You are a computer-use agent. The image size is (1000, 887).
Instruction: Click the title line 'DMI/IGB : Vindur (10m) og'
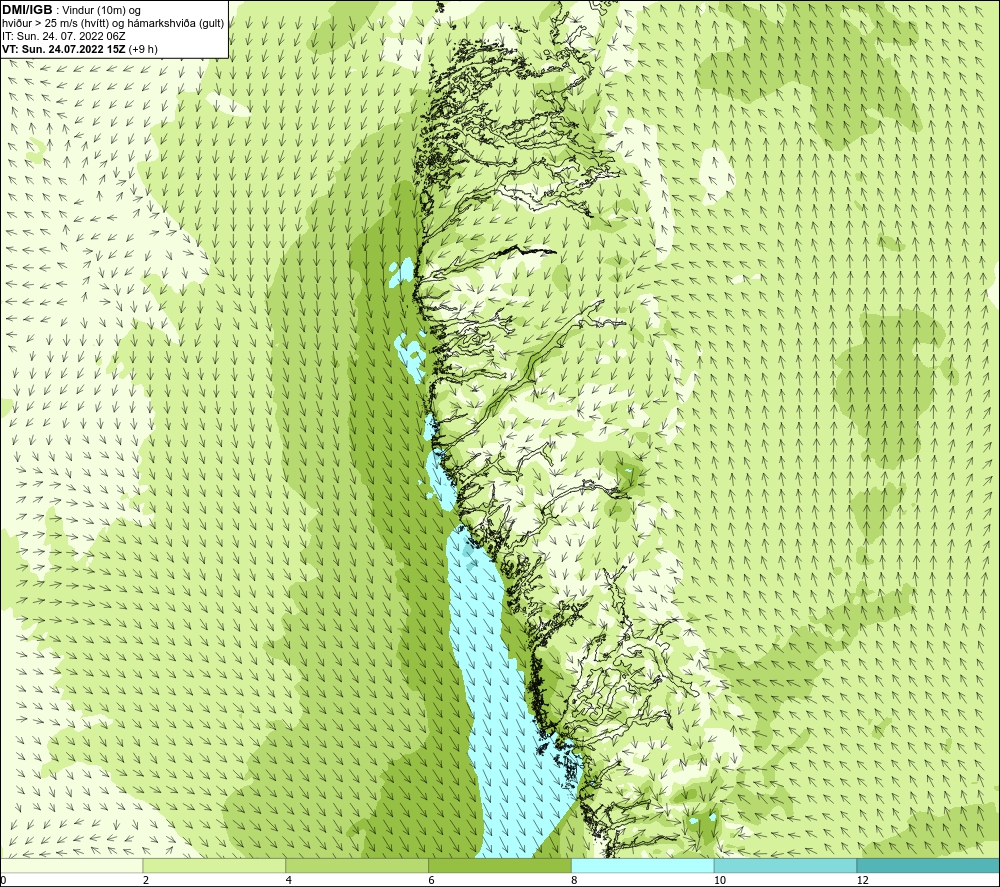pyautogui.click(x=72, y=10)
